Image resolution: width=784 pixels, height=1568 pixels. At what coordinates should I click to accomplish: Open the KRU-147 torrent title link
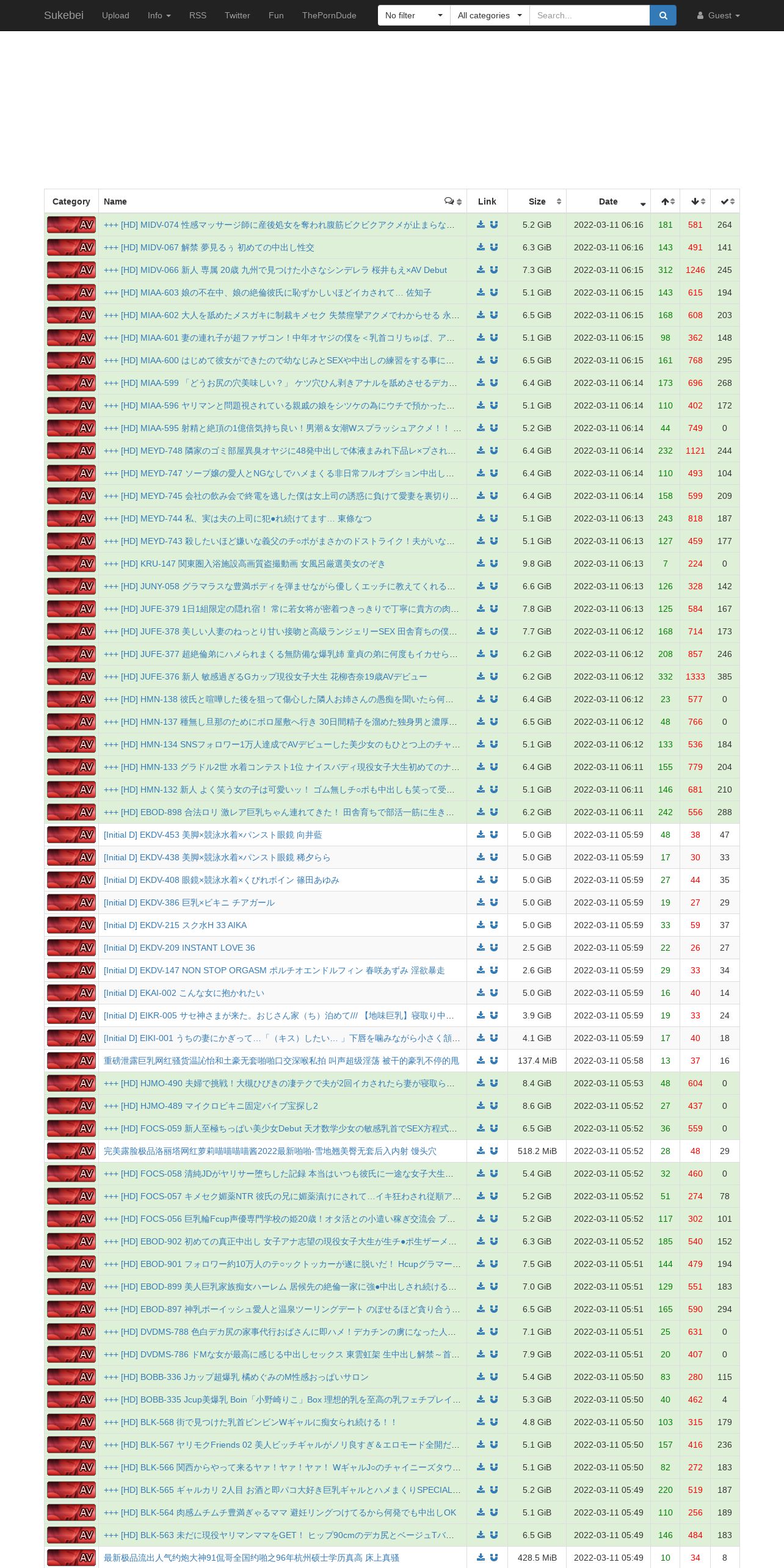(x=244, y=564)
